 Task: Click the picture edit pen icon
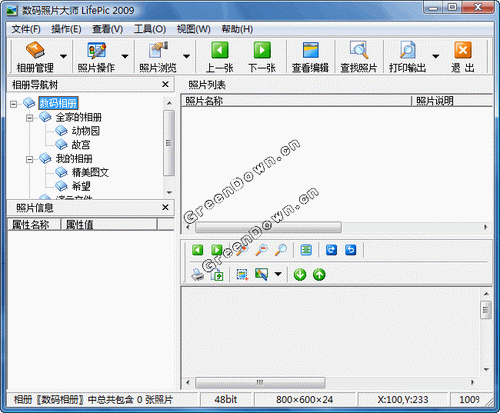[262, 275]
